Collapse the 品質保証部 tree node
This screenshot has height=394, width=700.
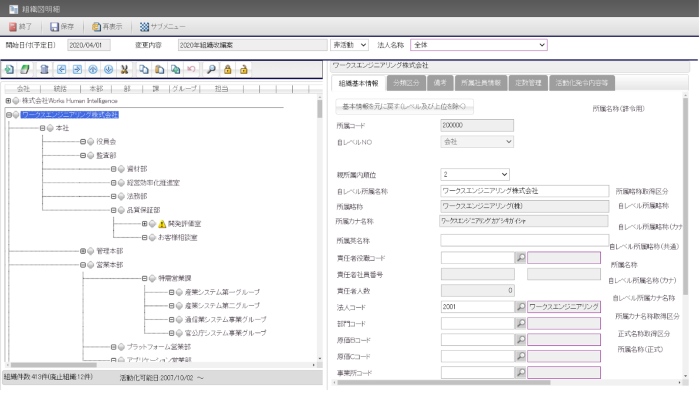pos(113,210)
